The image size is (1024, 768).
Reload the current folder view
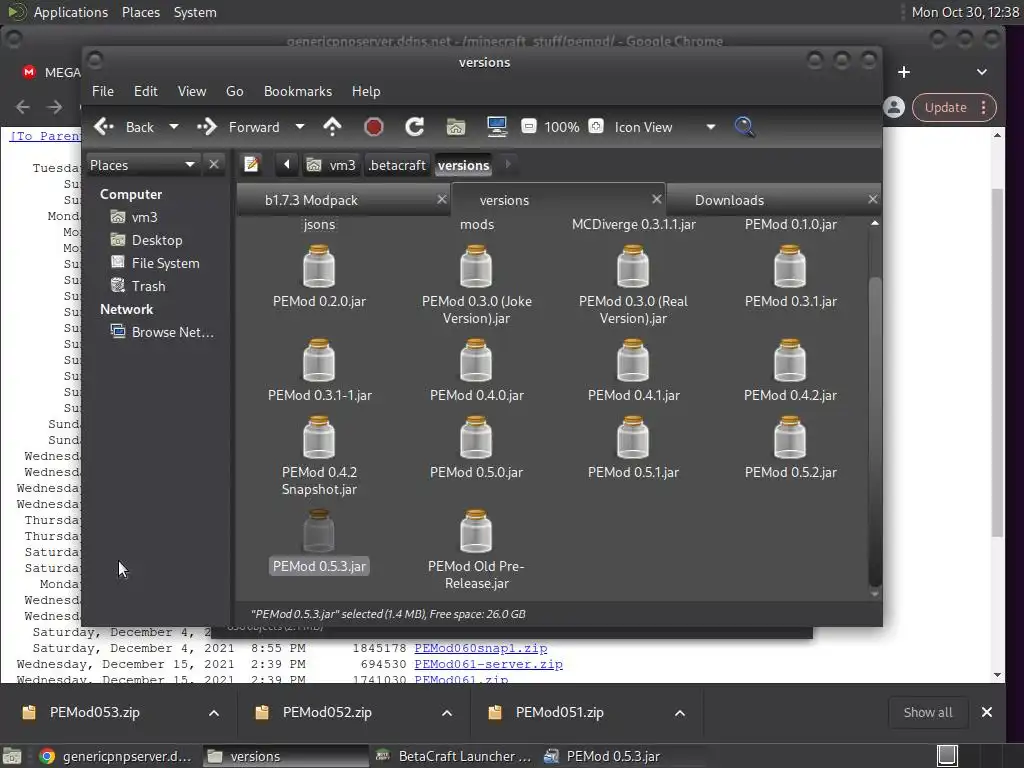tap(415, 127)
